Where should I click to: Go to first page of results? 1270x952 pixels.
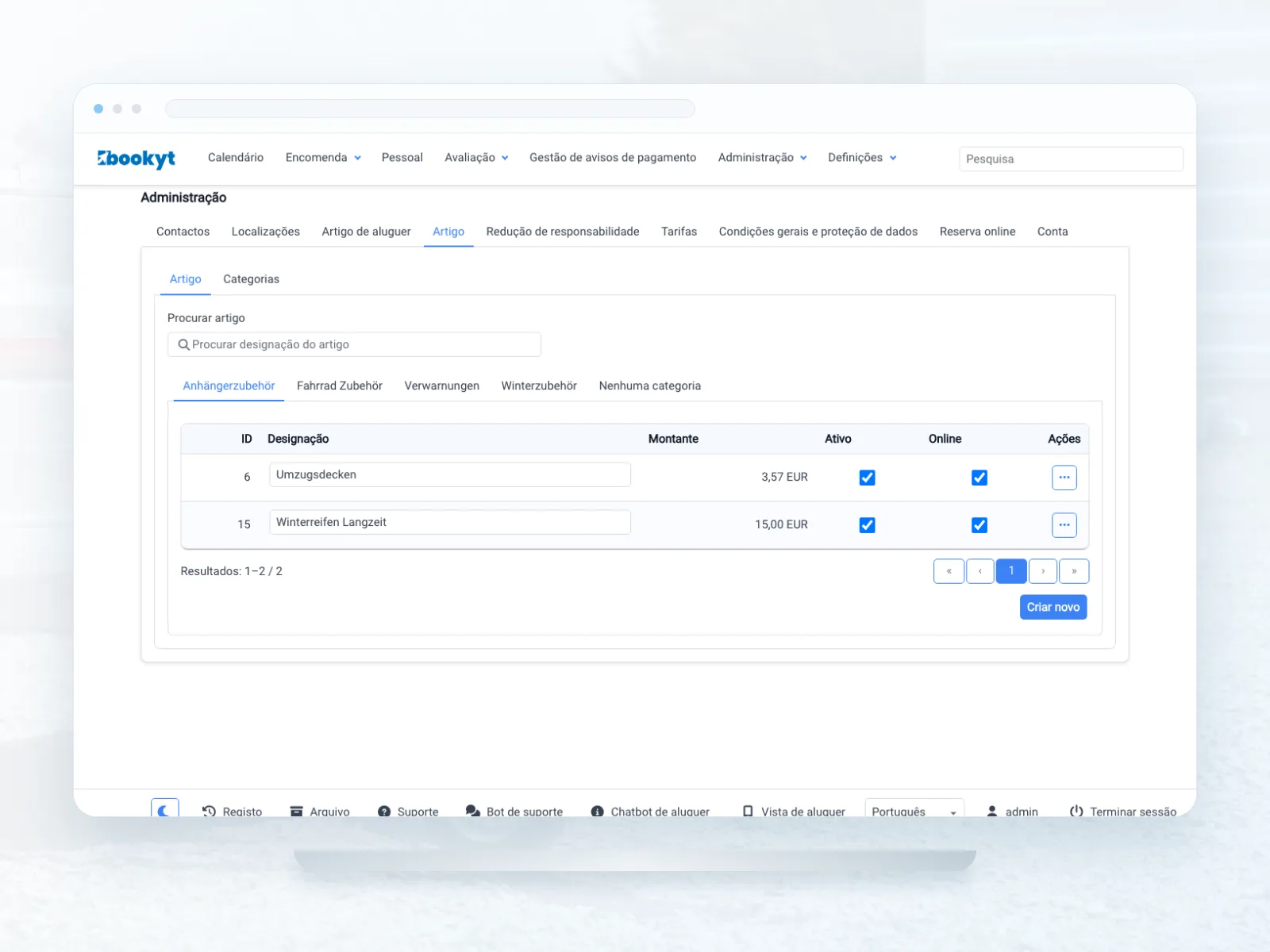pyautogui.click(x=949, y=571)
